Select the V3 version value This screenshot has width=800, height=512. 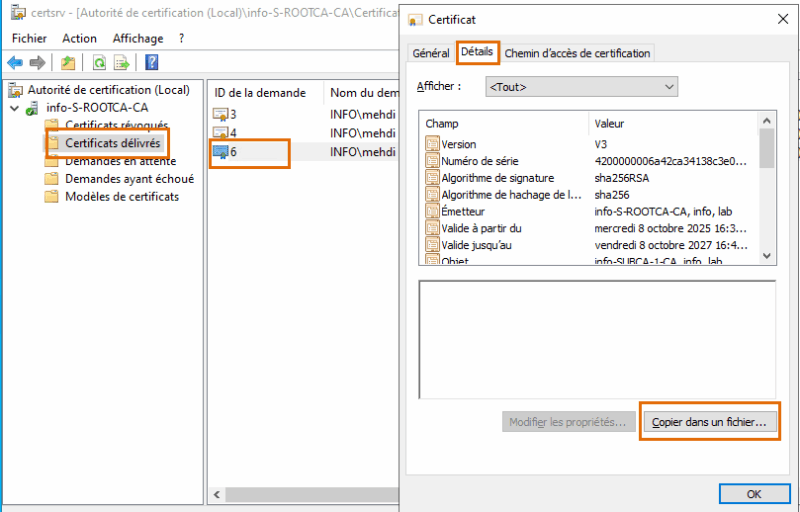[x=601, y=144]
